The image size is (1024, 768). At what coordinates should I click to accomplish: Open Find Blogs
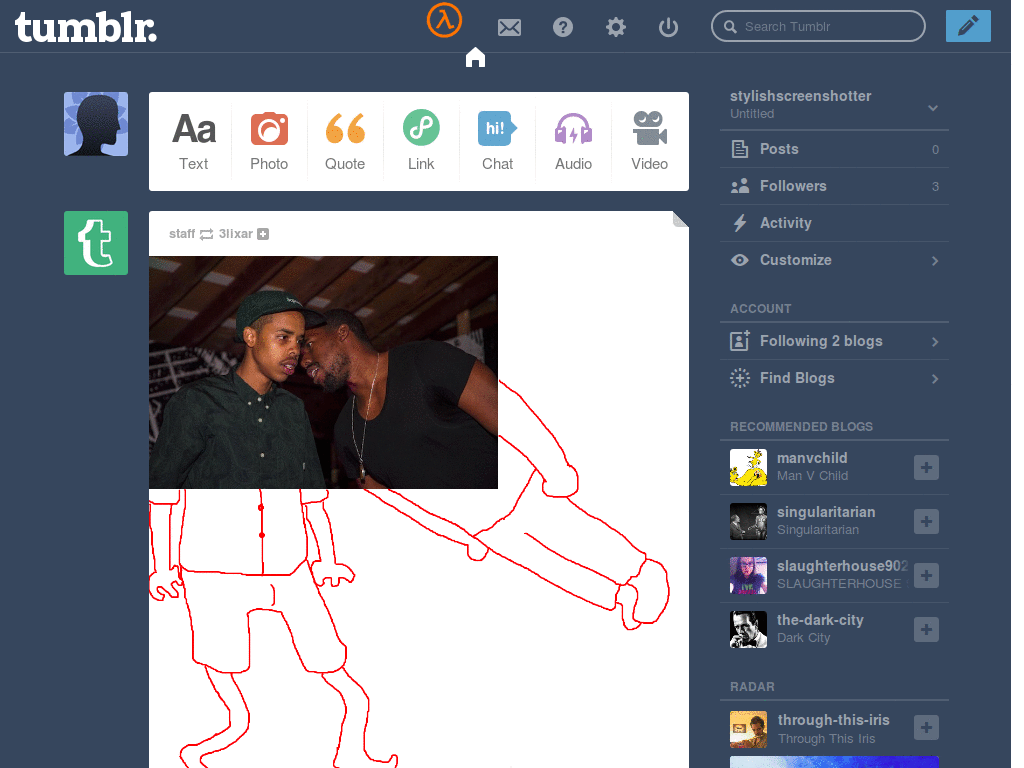[834, 378]
